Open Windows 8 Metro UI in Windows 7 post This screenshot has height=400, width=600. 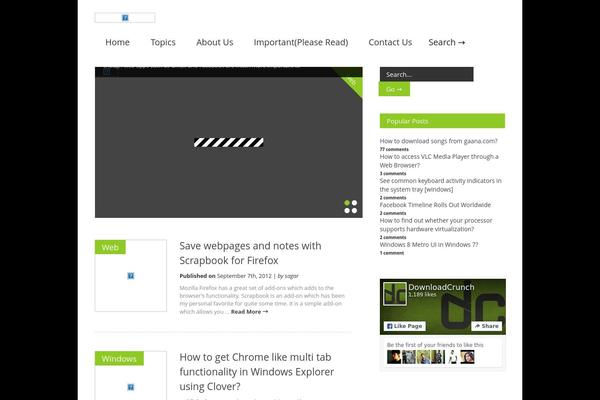(429, 244)
